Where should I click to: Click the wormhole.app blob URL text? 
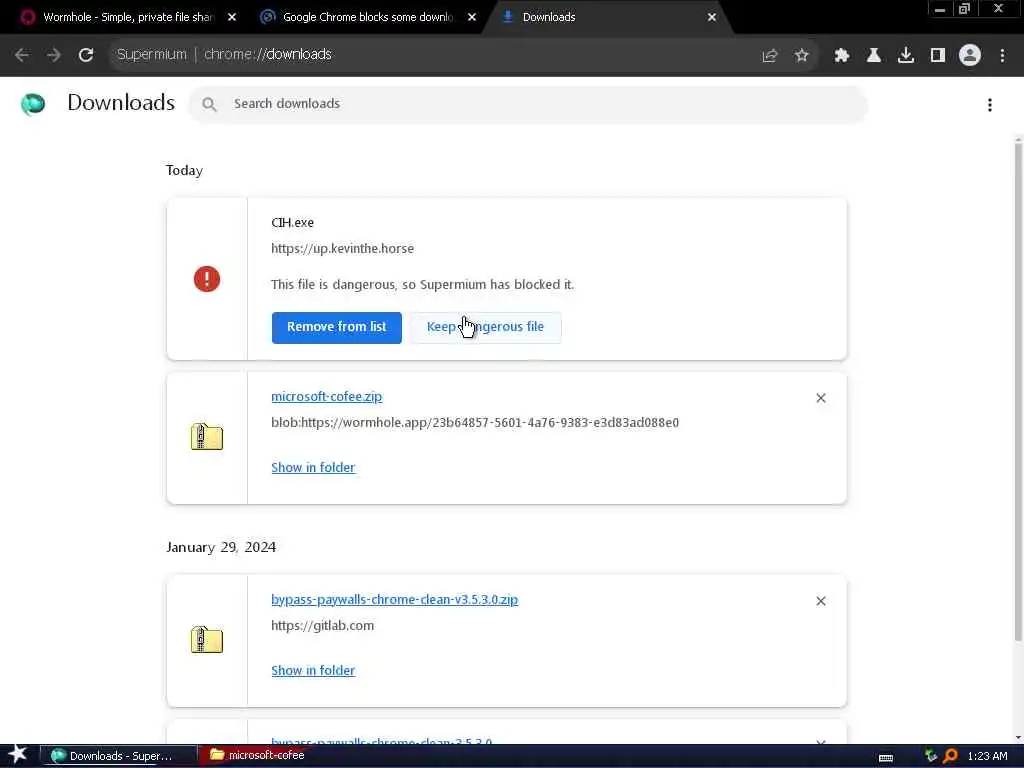[x=475, y=423]
